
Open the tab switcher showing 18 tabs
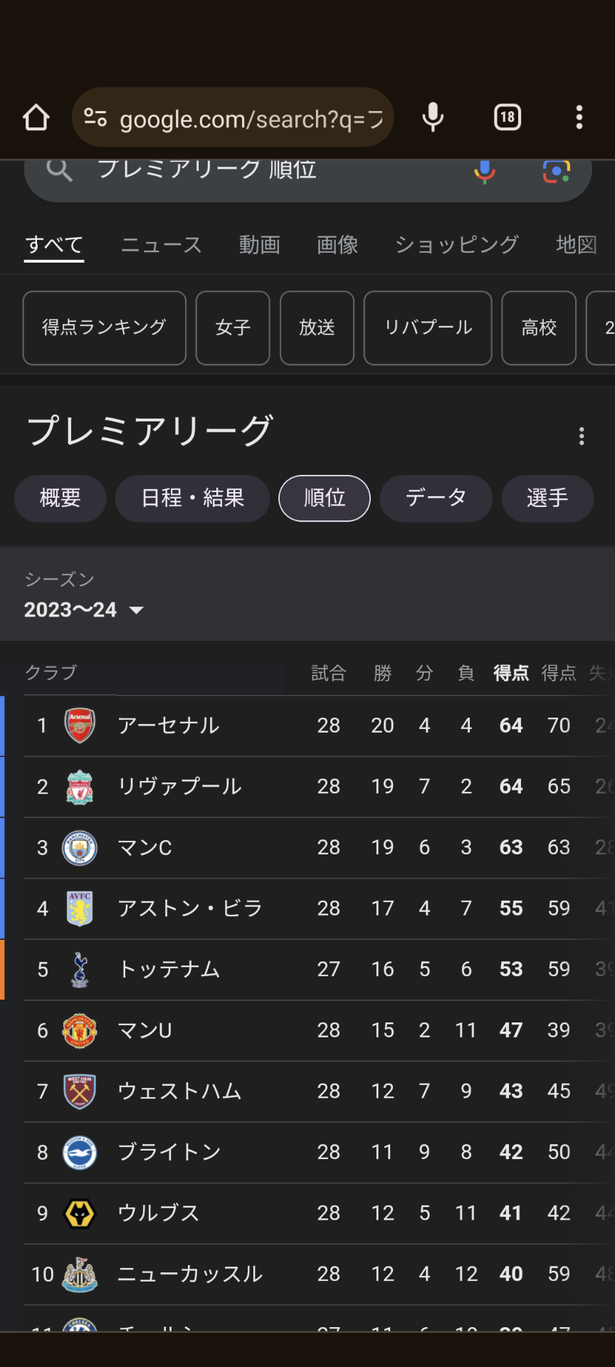tap(507, 118)
